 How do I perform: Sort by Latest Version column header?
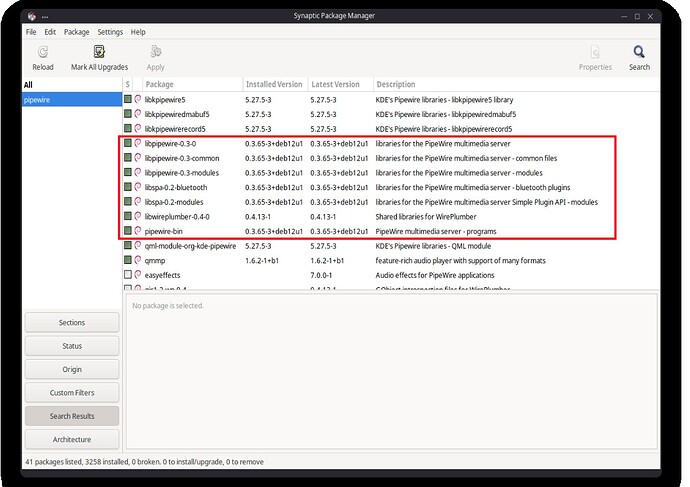click(x=340, y=84)
